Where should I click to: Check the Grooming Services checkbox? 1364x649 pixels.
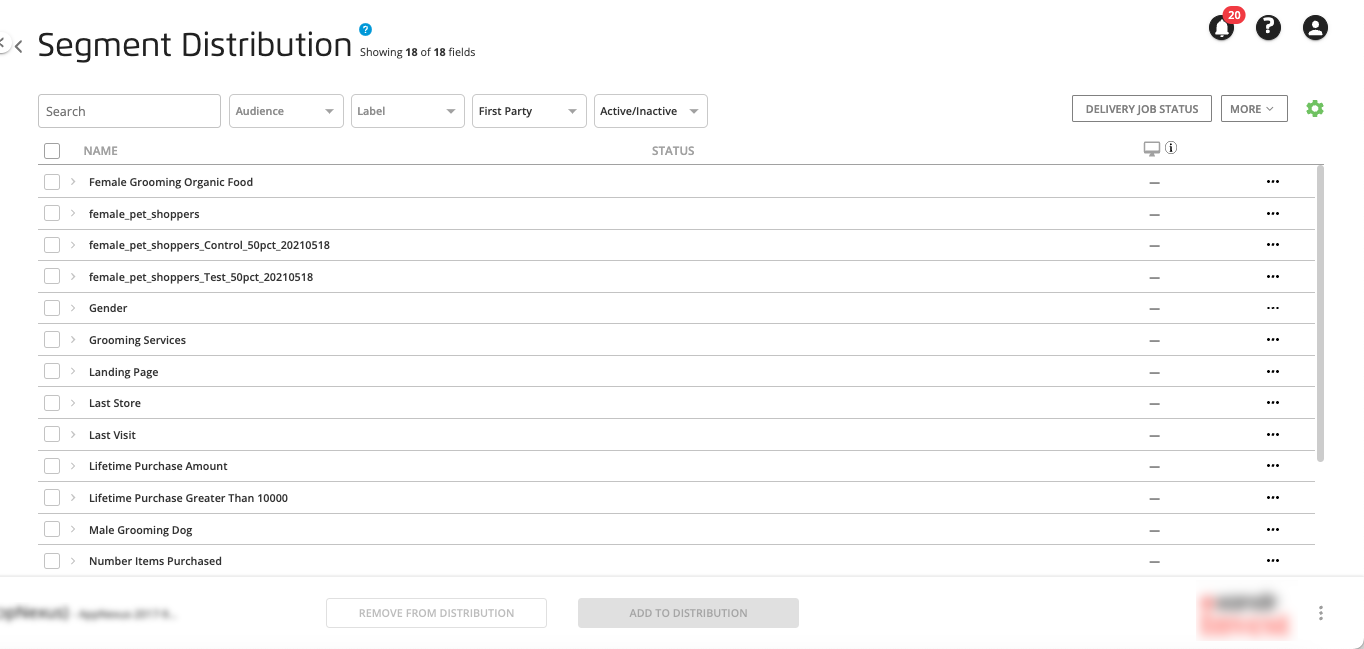coord(52,340)
